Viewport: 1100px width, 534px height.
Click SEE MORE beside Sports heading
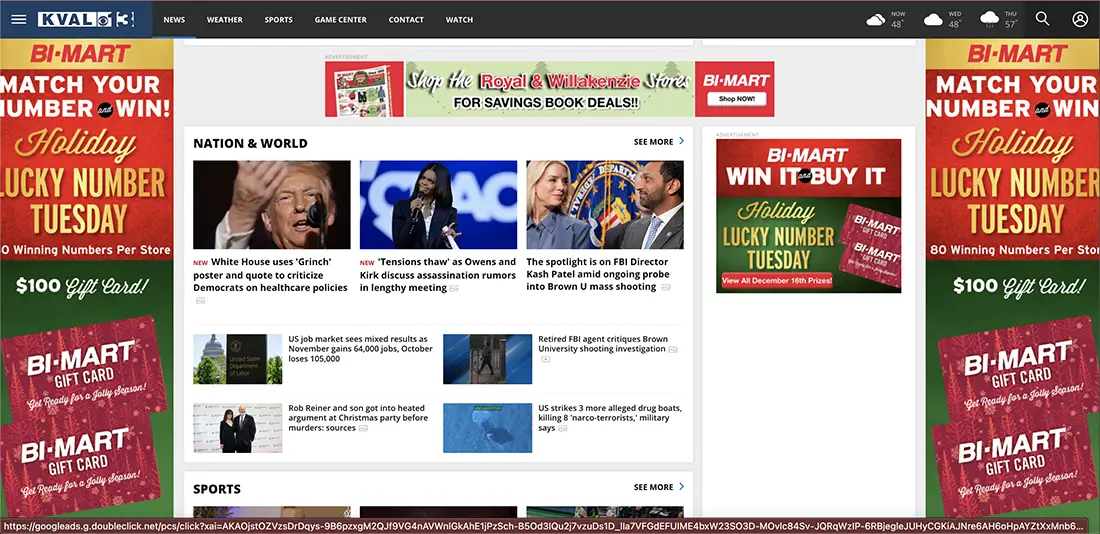click(653, 487)
